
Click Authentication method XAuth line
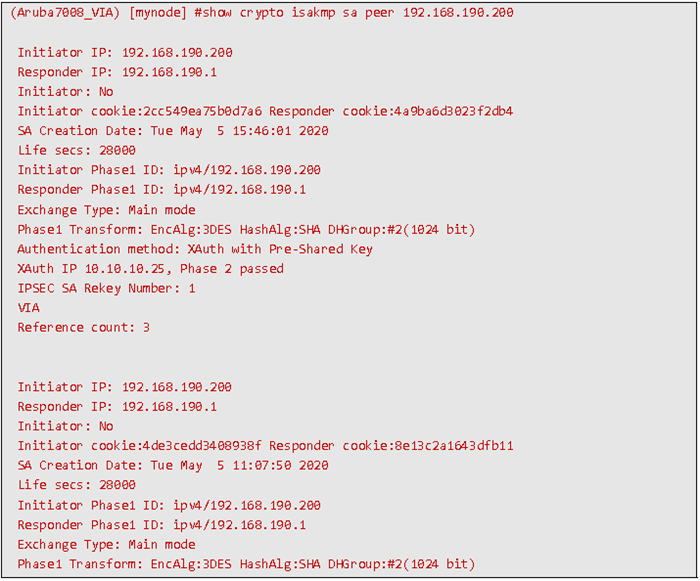pos(195,249)
